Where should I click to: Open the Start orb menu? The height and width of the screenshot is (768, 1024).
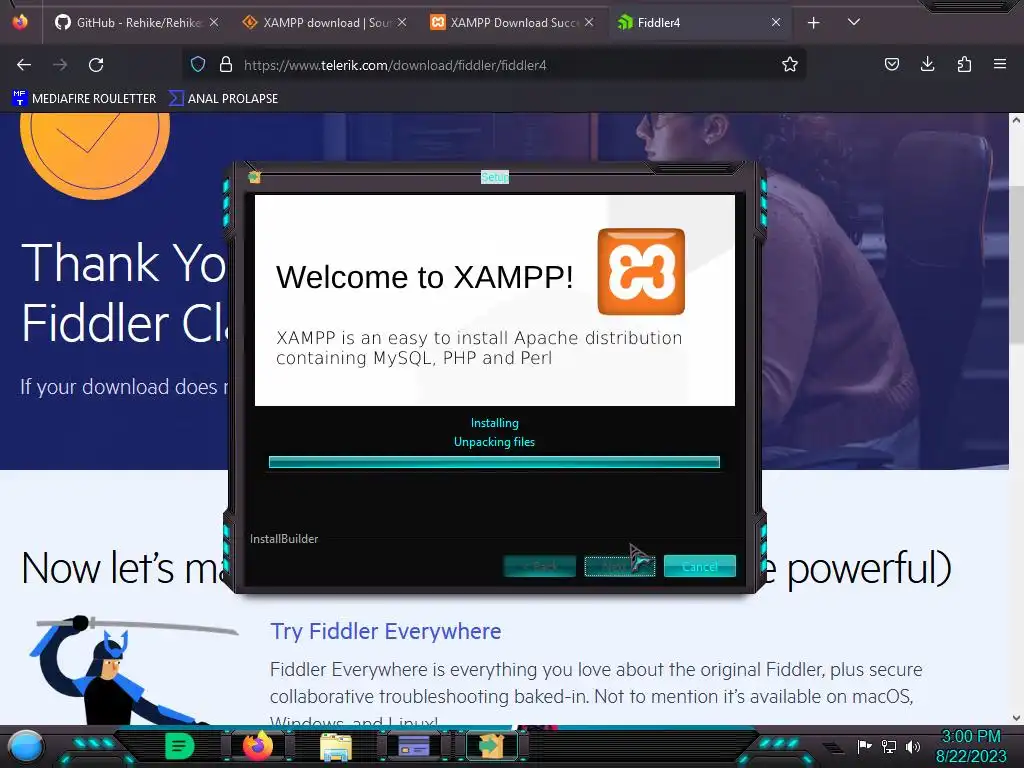tap(26, 746)
